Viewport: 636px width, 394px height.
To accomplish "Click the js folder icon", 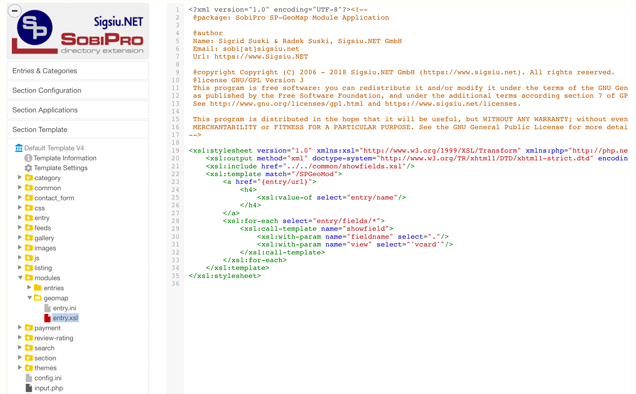I will (29, 257).
